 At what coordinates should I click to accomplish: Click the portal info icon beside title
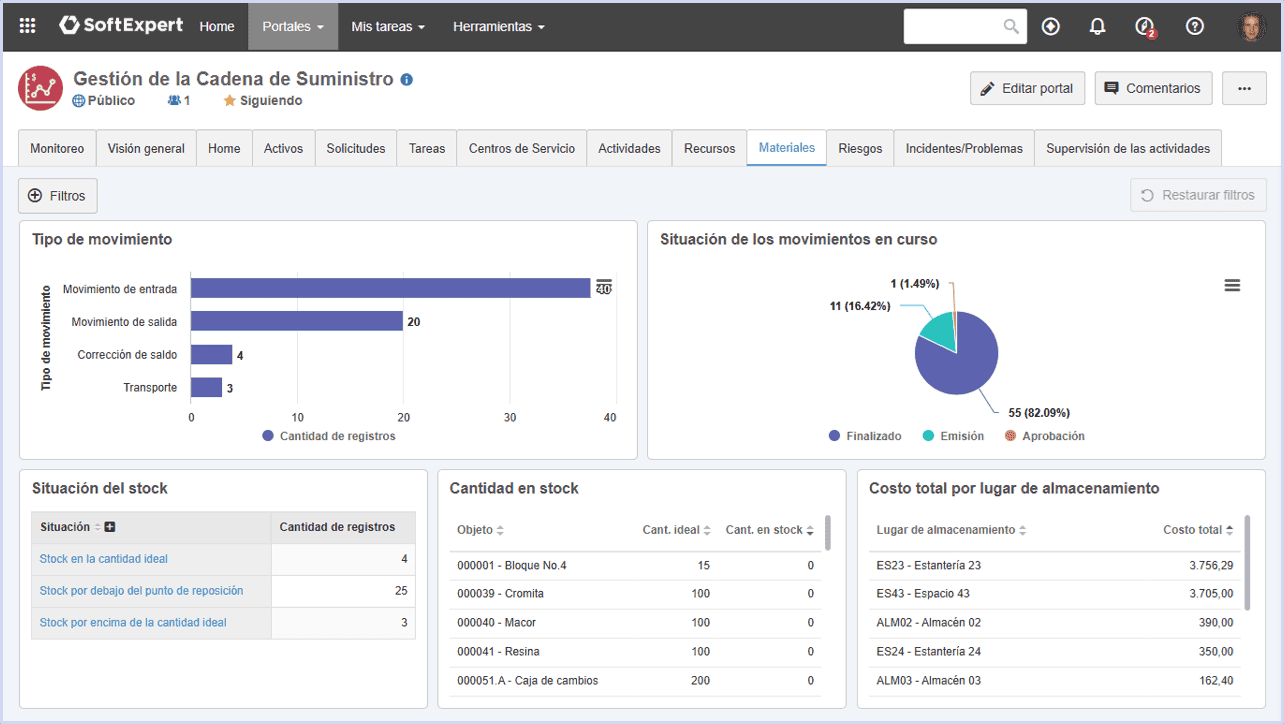(x=406, y=79)
